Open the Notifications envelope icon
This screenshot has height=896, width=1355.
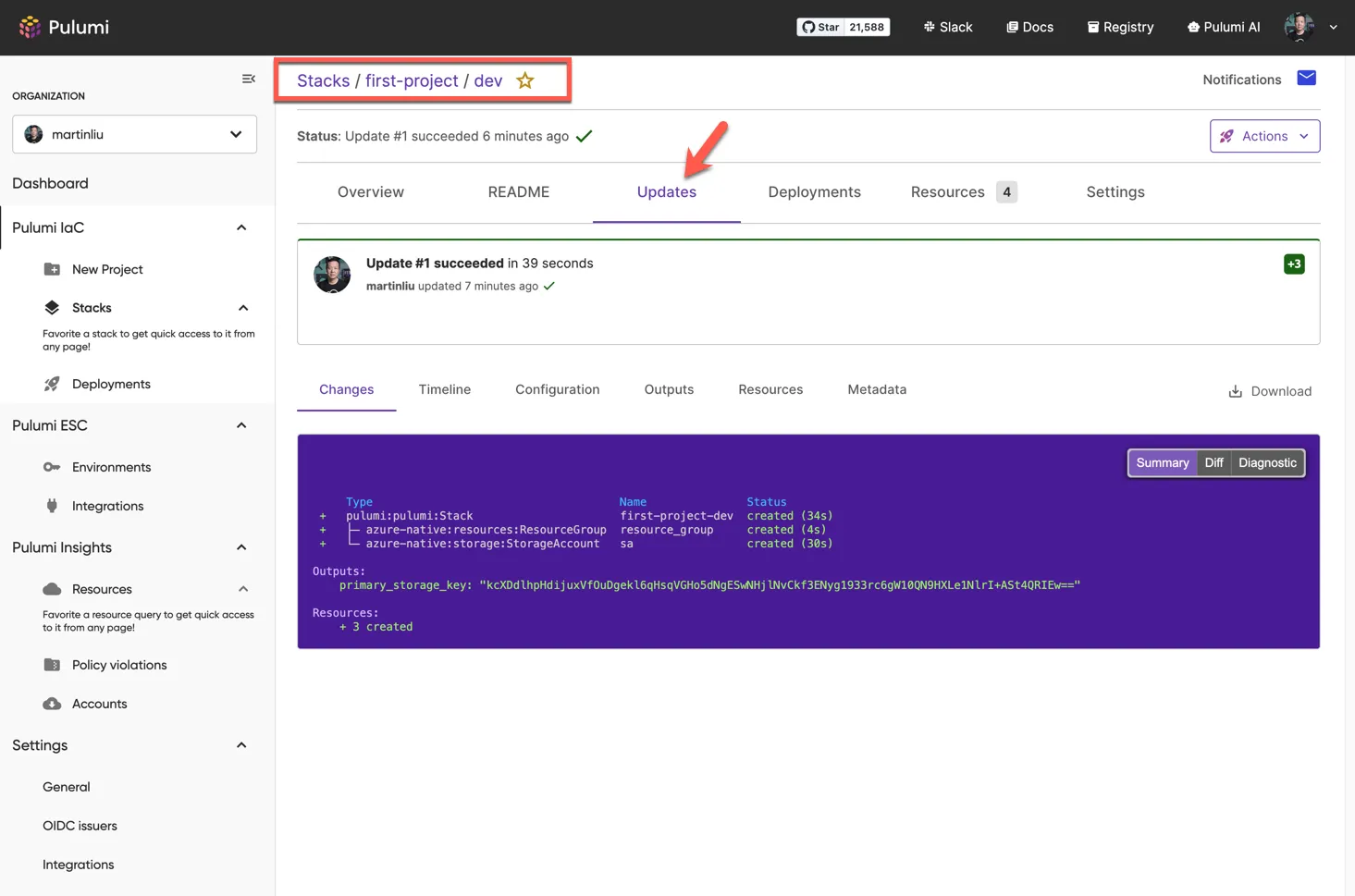[1306, 79]
